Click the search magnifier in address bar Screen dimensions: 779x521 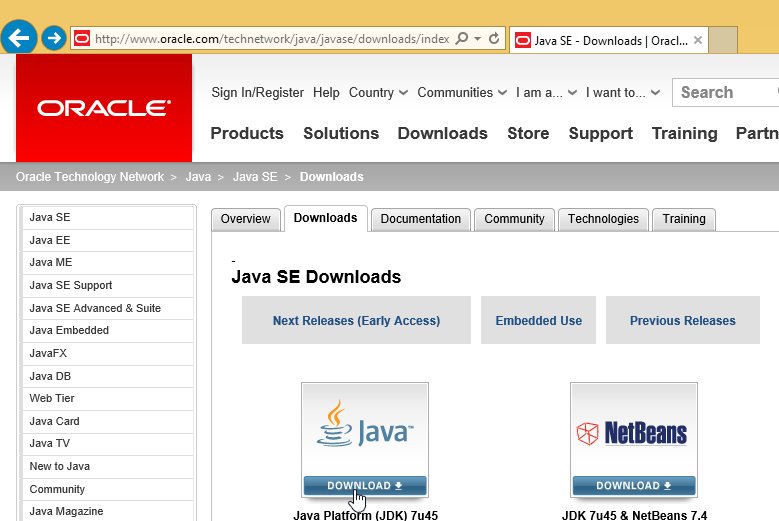coord(462,38)
